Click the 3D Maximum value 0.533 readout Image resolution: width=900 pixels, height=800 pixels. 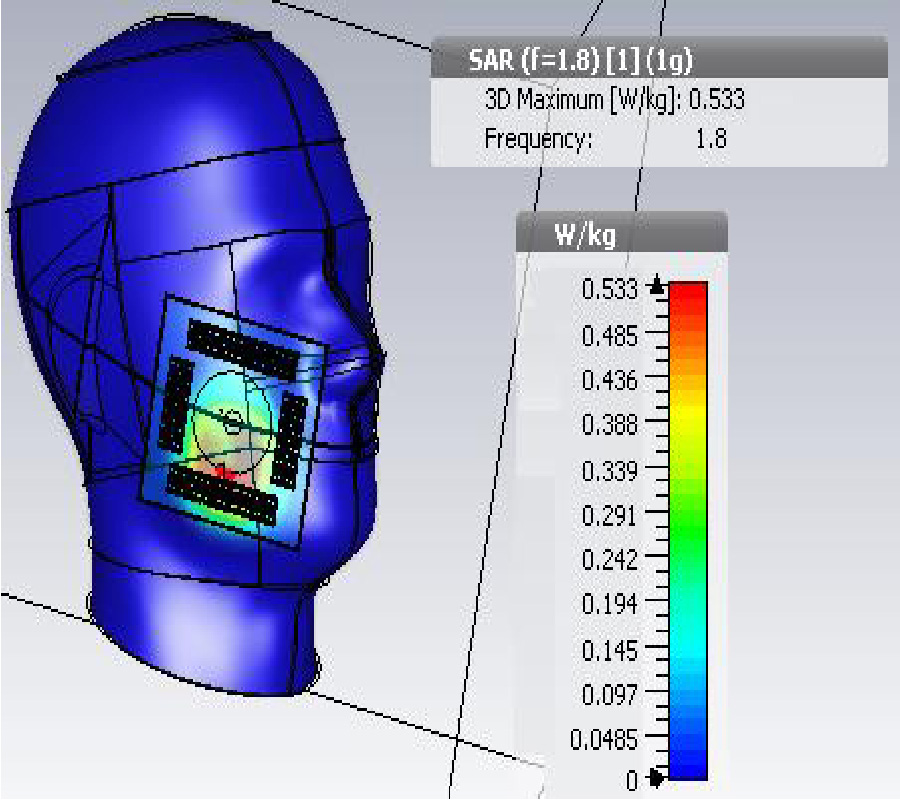[x=718, y=100]
